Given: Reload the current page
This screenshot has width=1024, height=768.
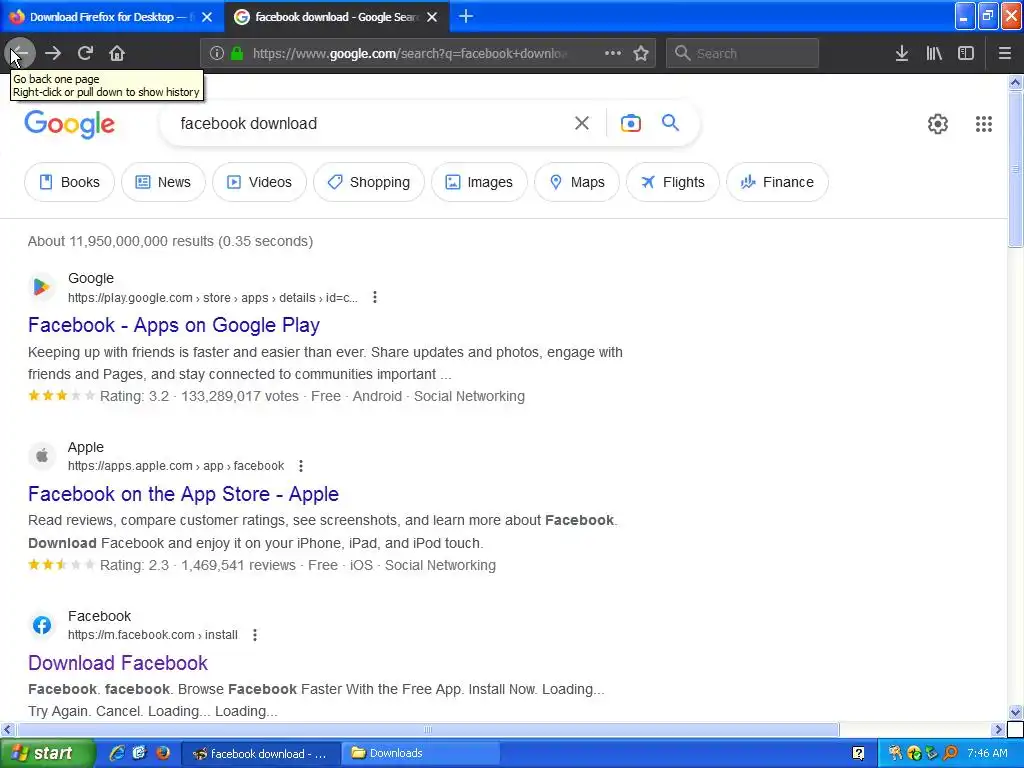Looking at the screenshot, I should pyautogui.click(x=85, y=54).
